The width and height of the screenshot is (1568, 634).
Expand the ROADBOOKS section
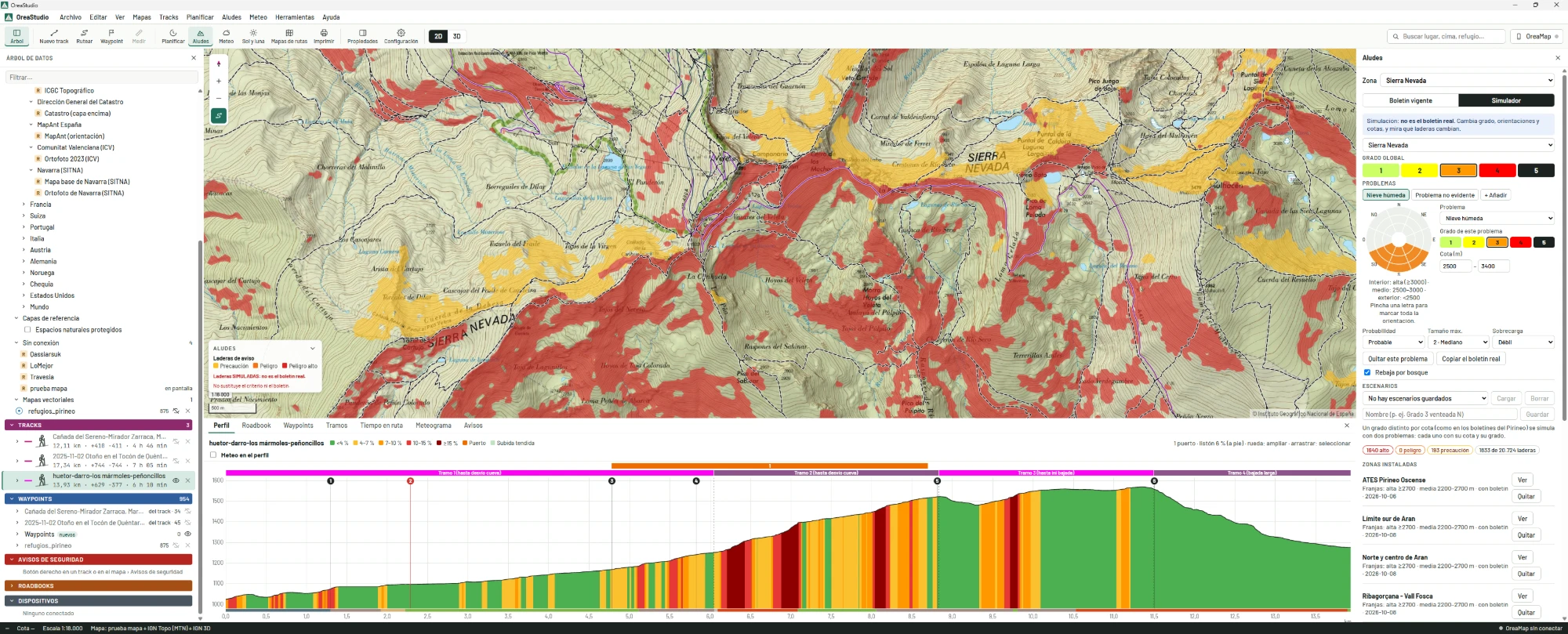pos(98,585)
